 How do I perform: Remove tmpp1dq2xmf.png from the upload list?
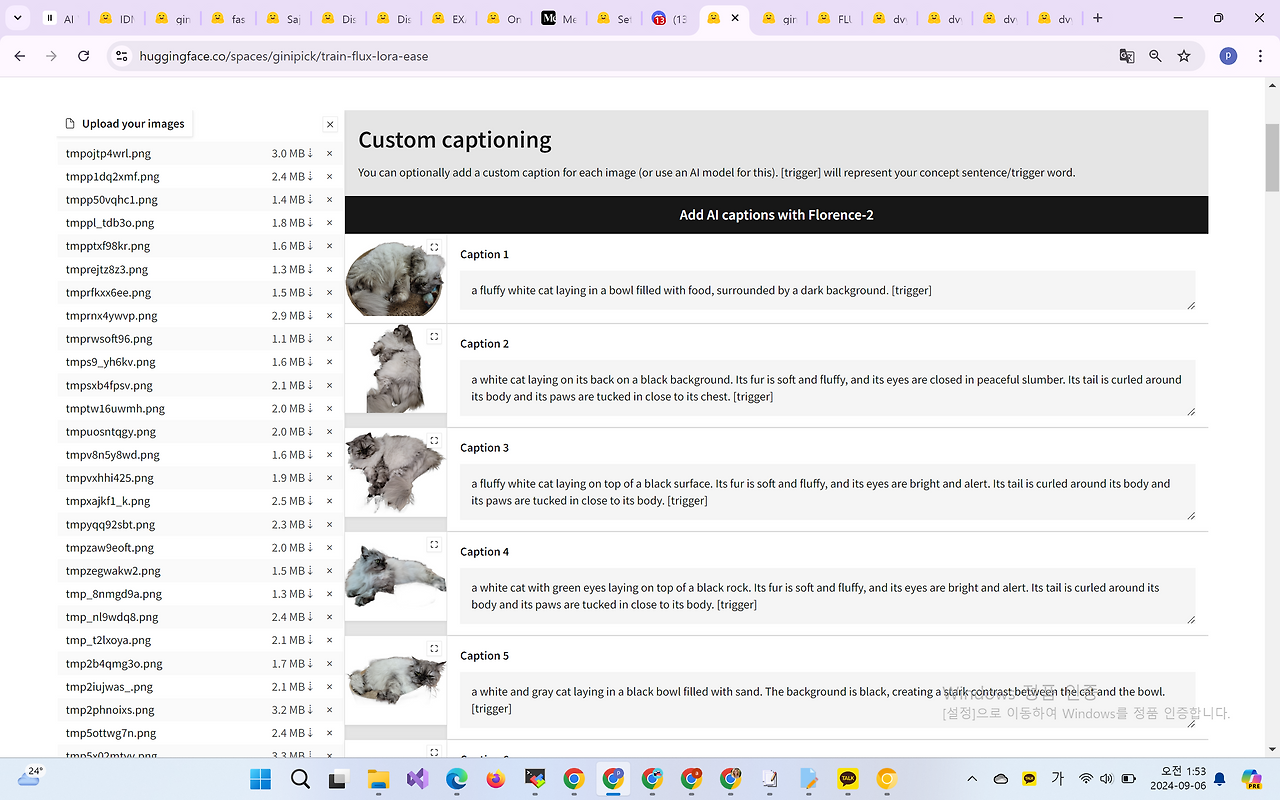[x=329, y=177]
